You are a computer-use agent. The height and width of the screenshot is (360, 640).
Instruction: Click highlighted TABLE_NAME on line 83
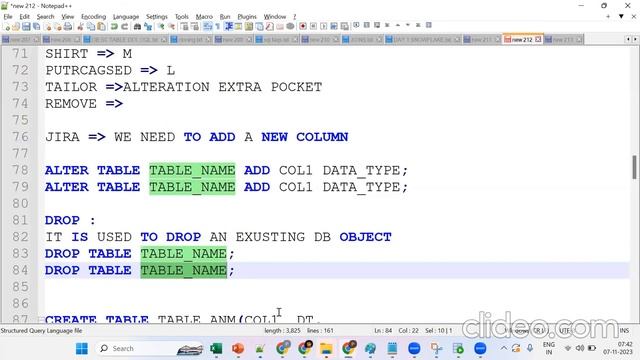184,253
